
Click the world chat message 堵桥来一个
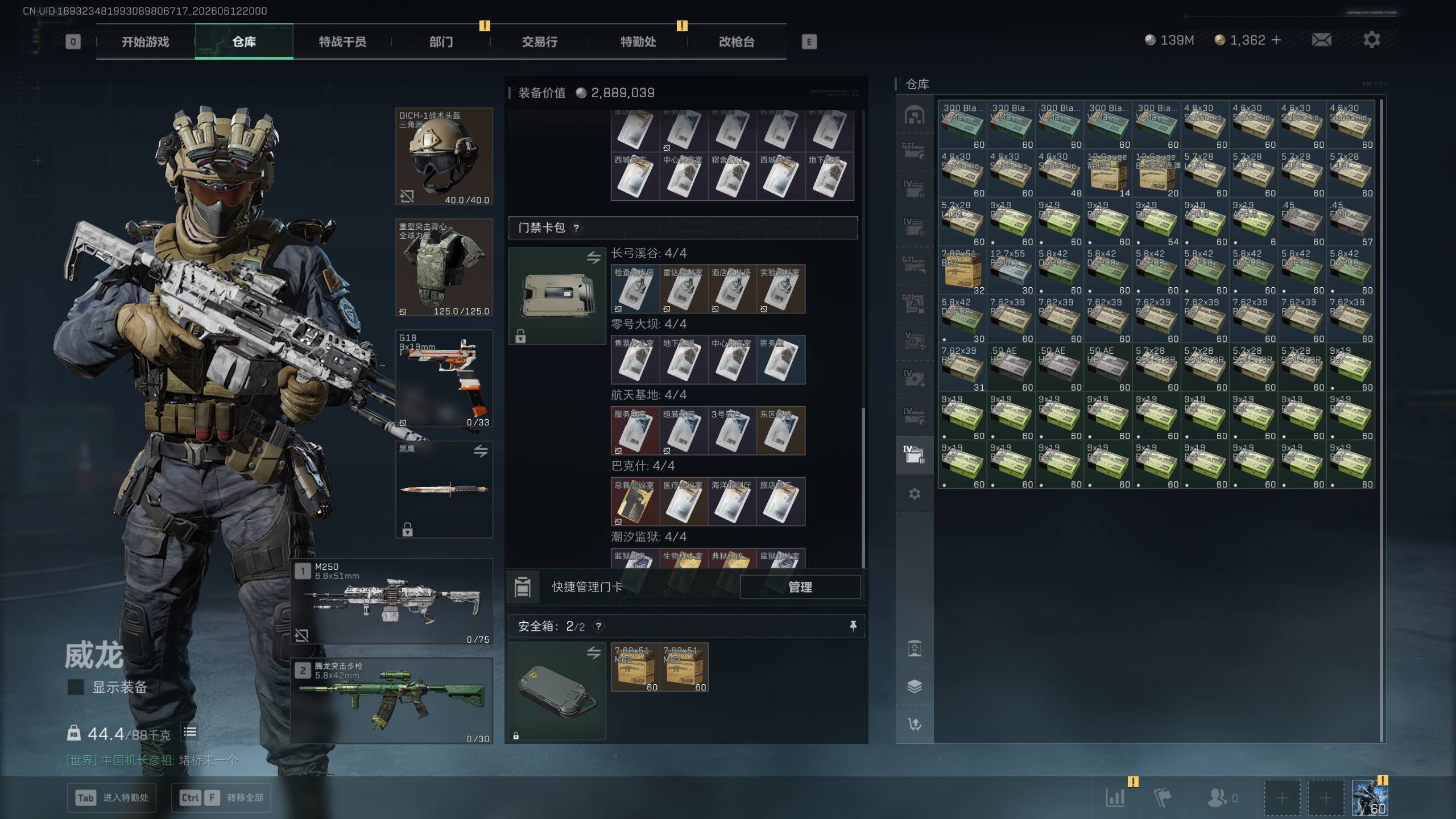209,760
